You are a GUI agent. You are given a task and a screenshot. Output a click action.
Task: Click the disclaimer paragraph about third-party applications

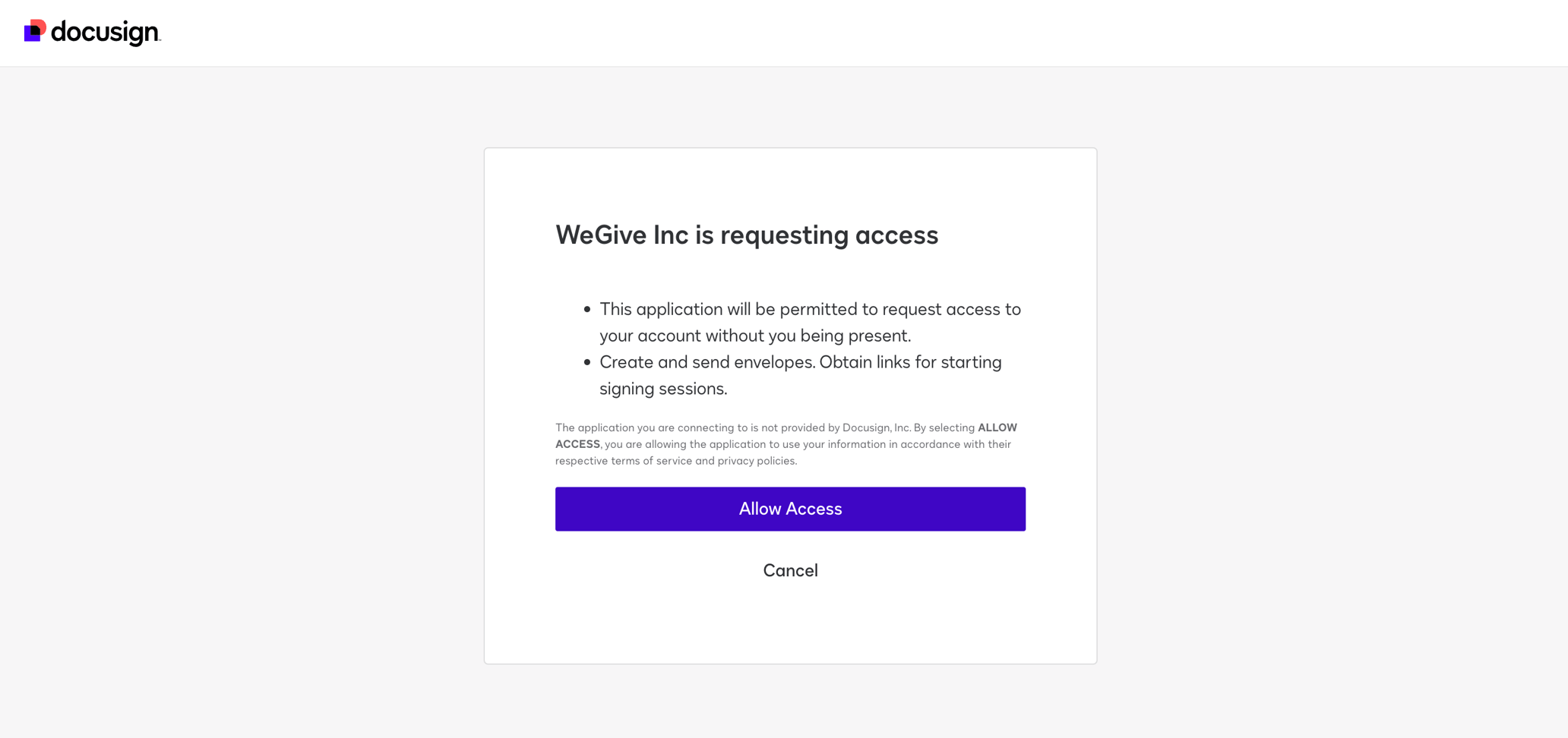pyautogui.click(x=786, y=444)
